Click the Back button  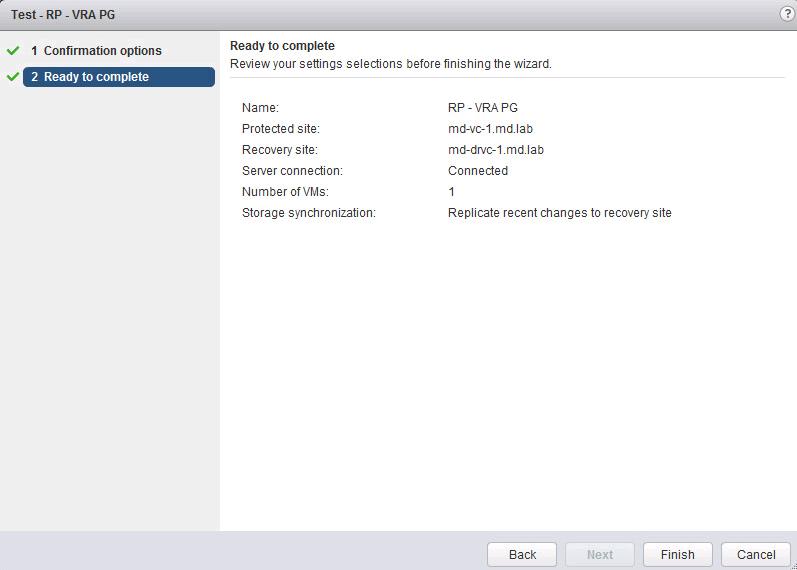click(x=522, y=554)
